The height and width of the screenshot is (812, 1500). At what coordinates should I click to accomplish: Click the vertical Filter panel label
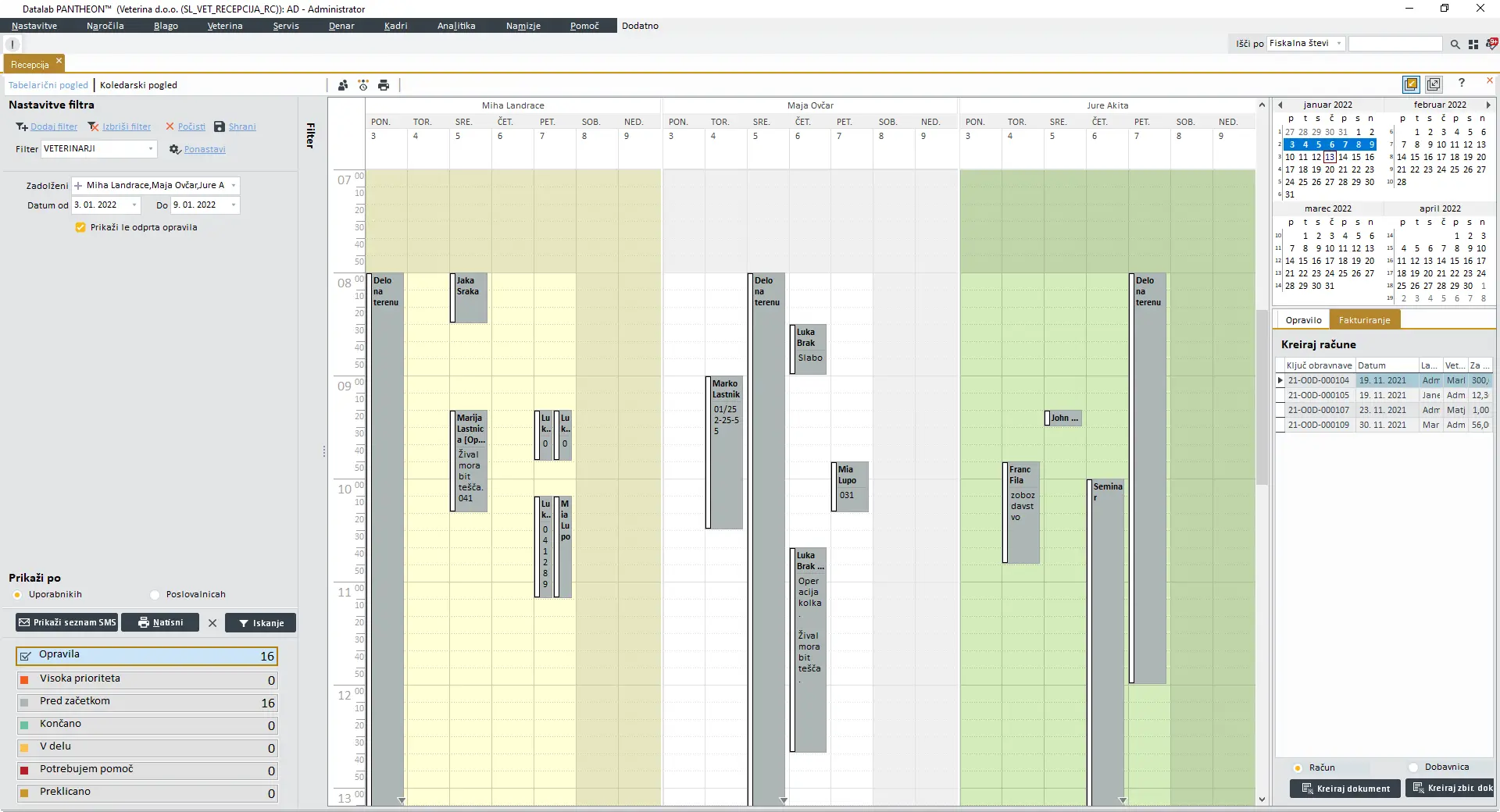pyautogui.click(x=310, y=135)
